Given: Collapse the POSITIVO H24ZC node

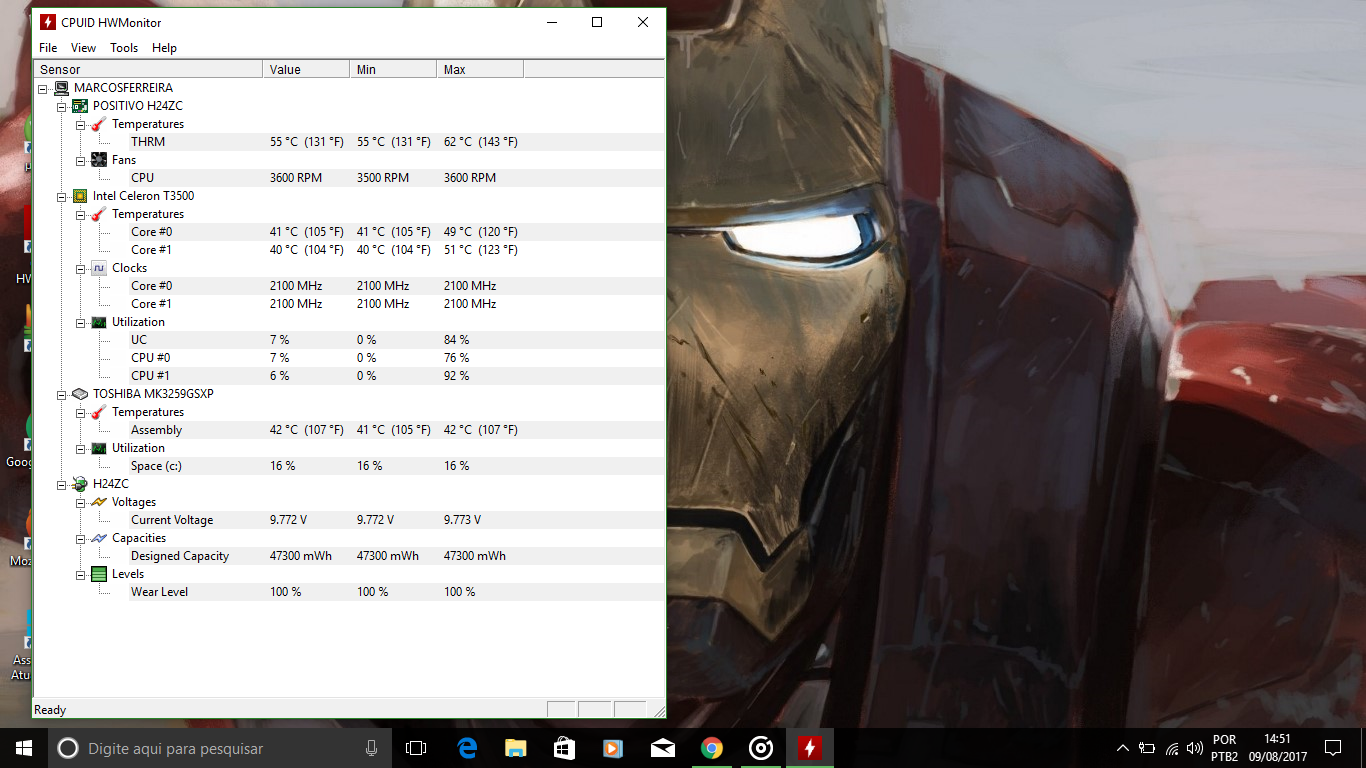Looking at the screenshot, I should pos(61,106).
